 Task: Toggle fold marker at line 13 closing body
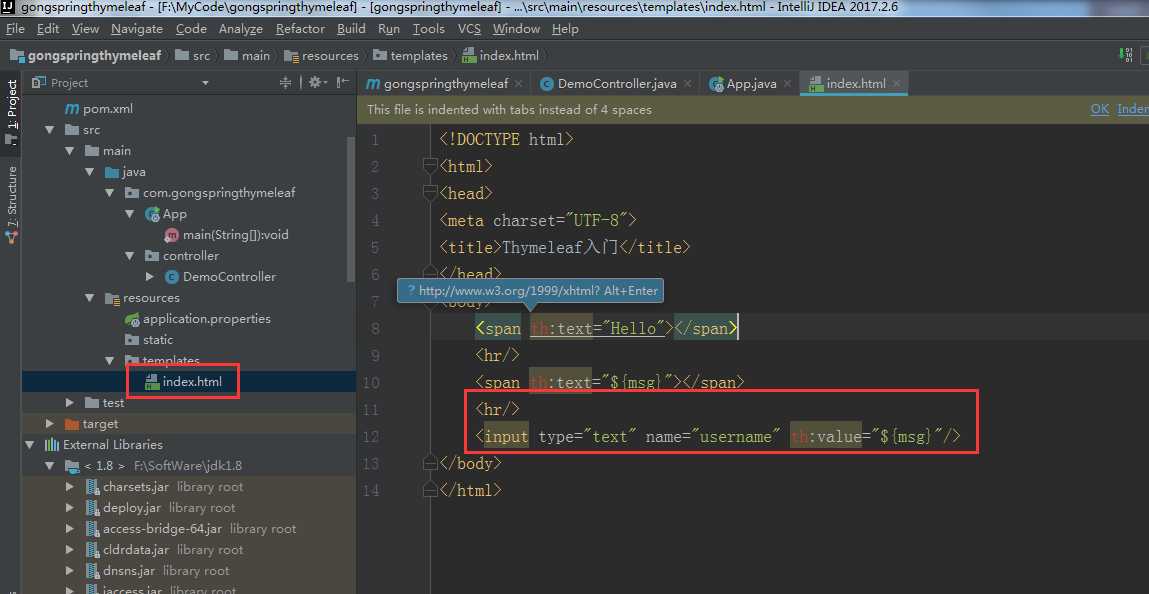point(430,463)
